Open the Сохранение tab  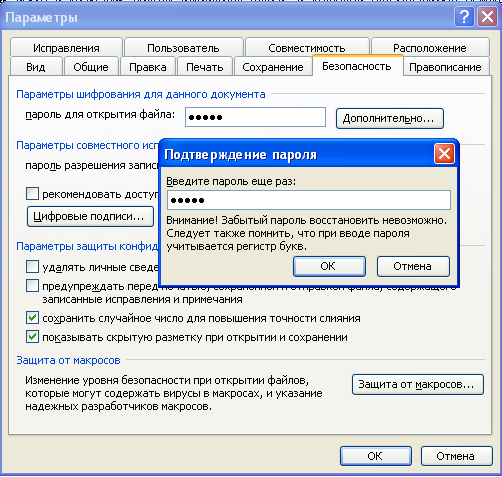click(273, 67)
